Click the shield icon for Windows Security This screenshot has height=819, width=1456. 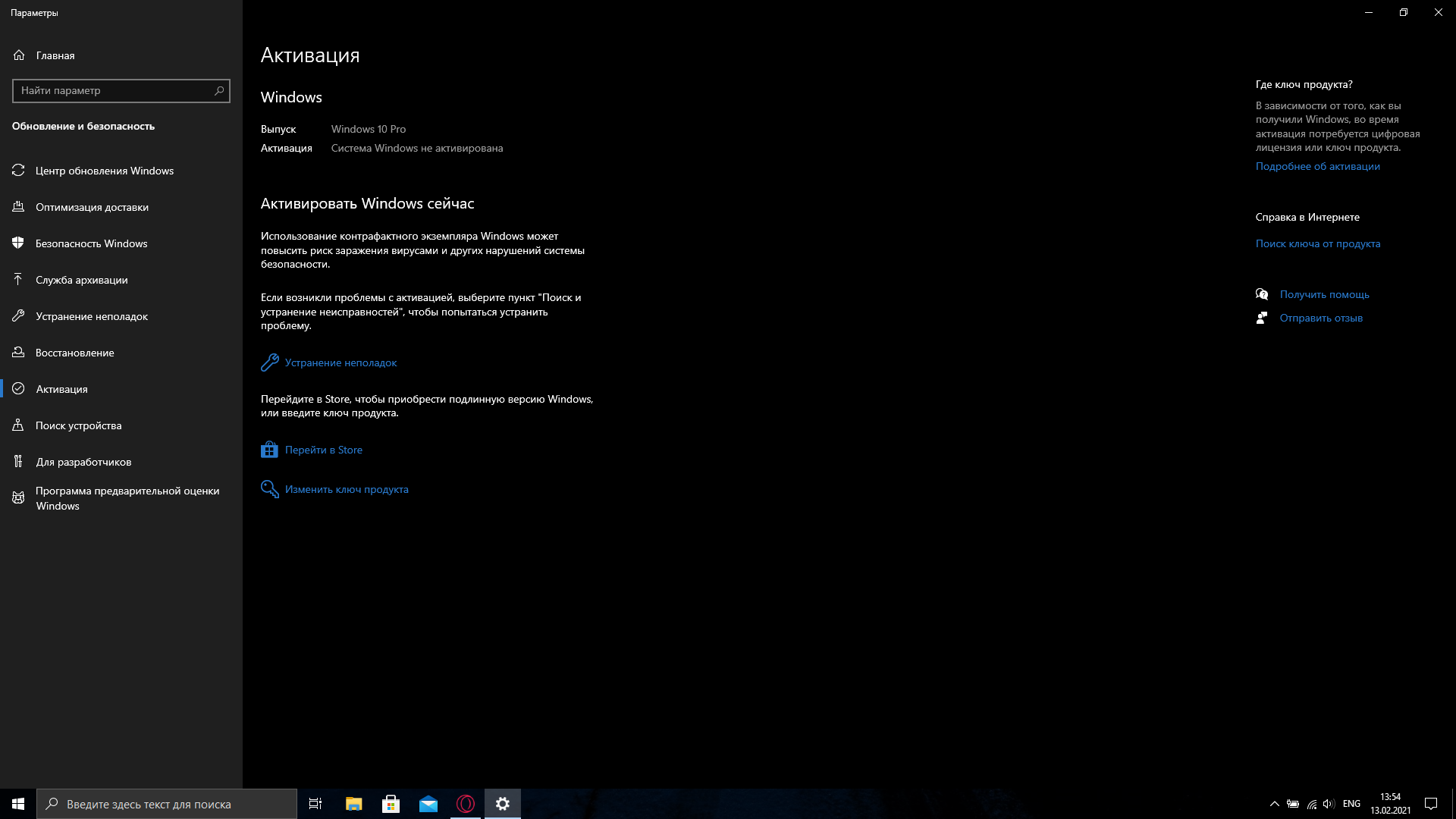pos(18,243)
